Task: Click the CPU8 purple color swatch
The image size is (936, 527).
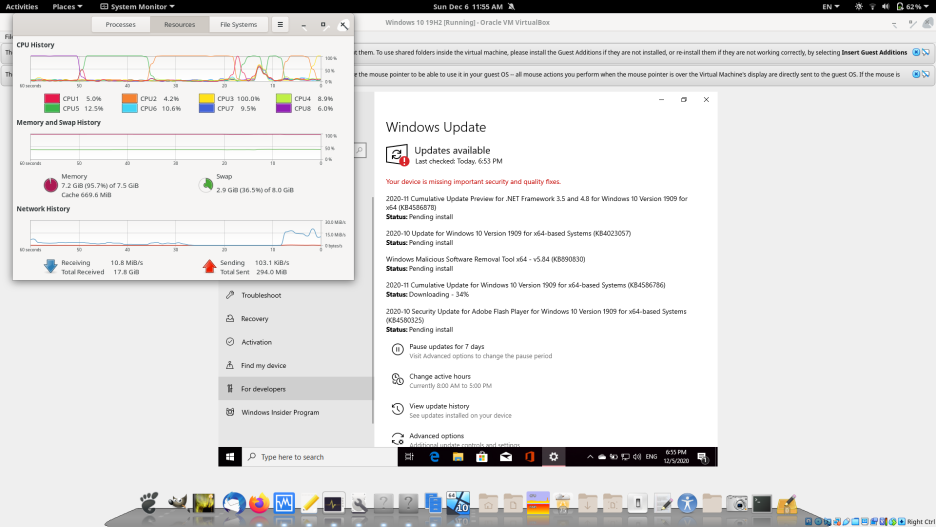Action: tap(284, 108)
